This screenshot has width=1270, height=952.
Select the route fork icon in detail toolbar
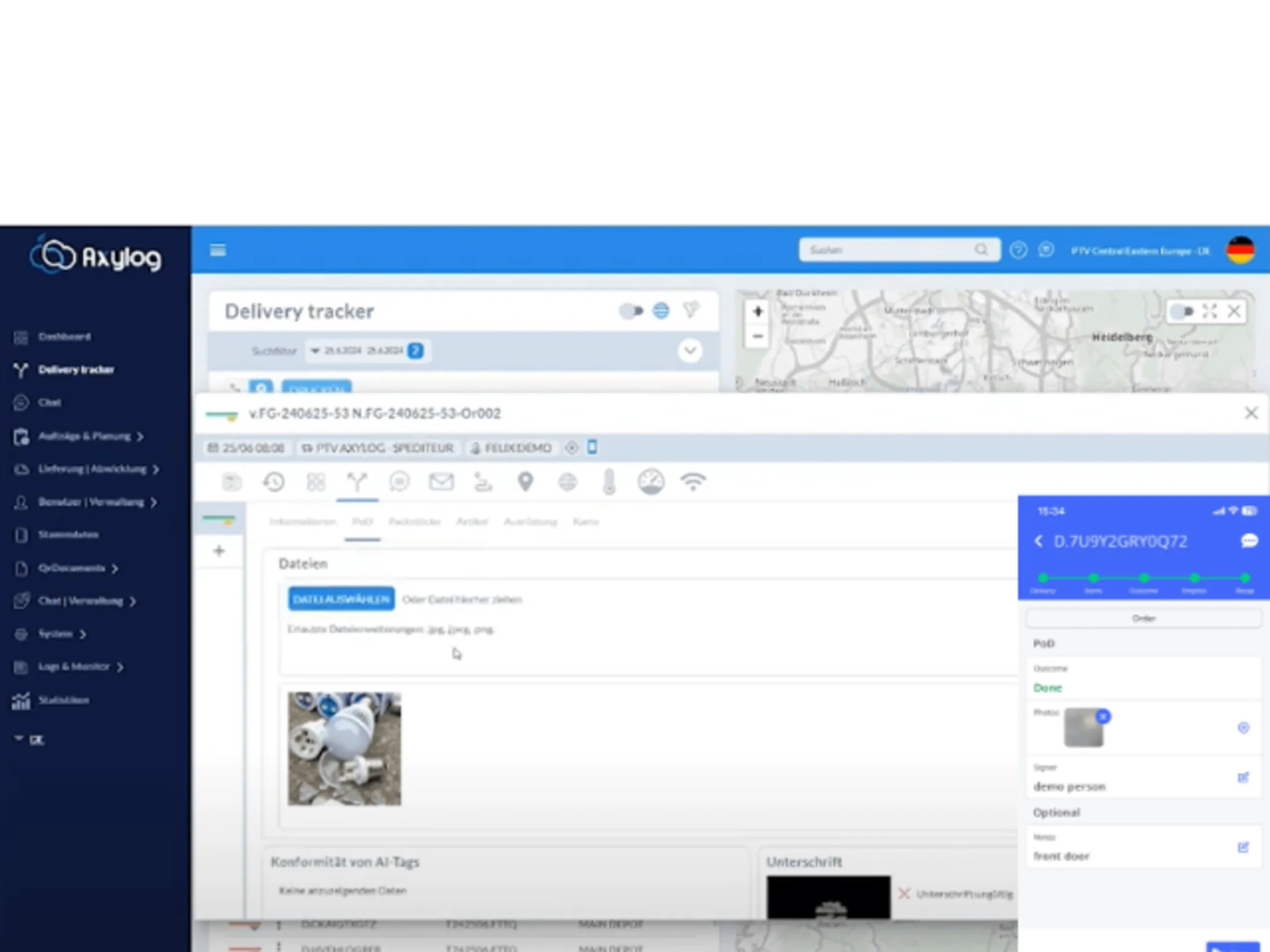point(357,482)
